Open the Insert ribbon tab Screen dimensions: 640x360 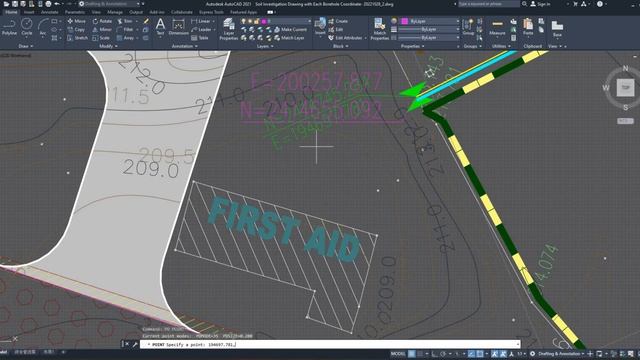coord(29,12)
